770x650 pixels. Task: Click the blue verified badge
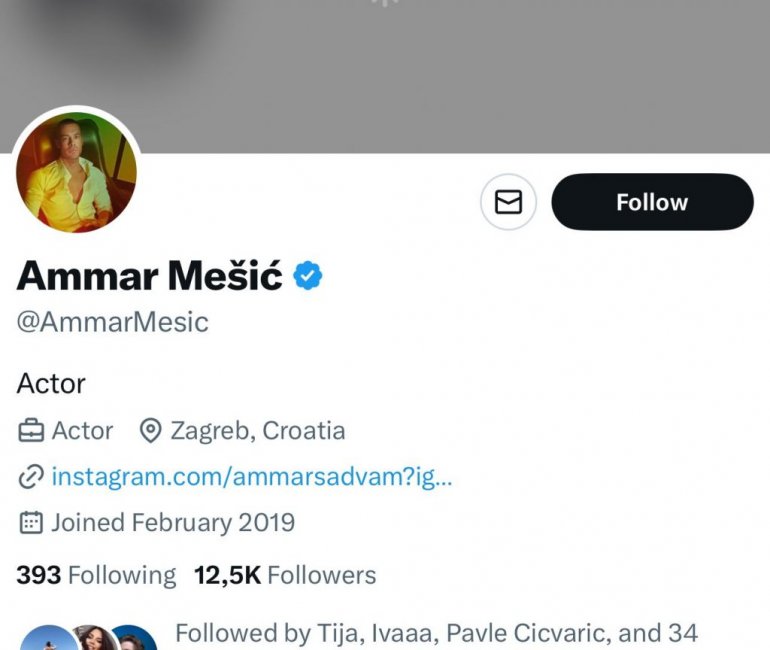(307, 276)
